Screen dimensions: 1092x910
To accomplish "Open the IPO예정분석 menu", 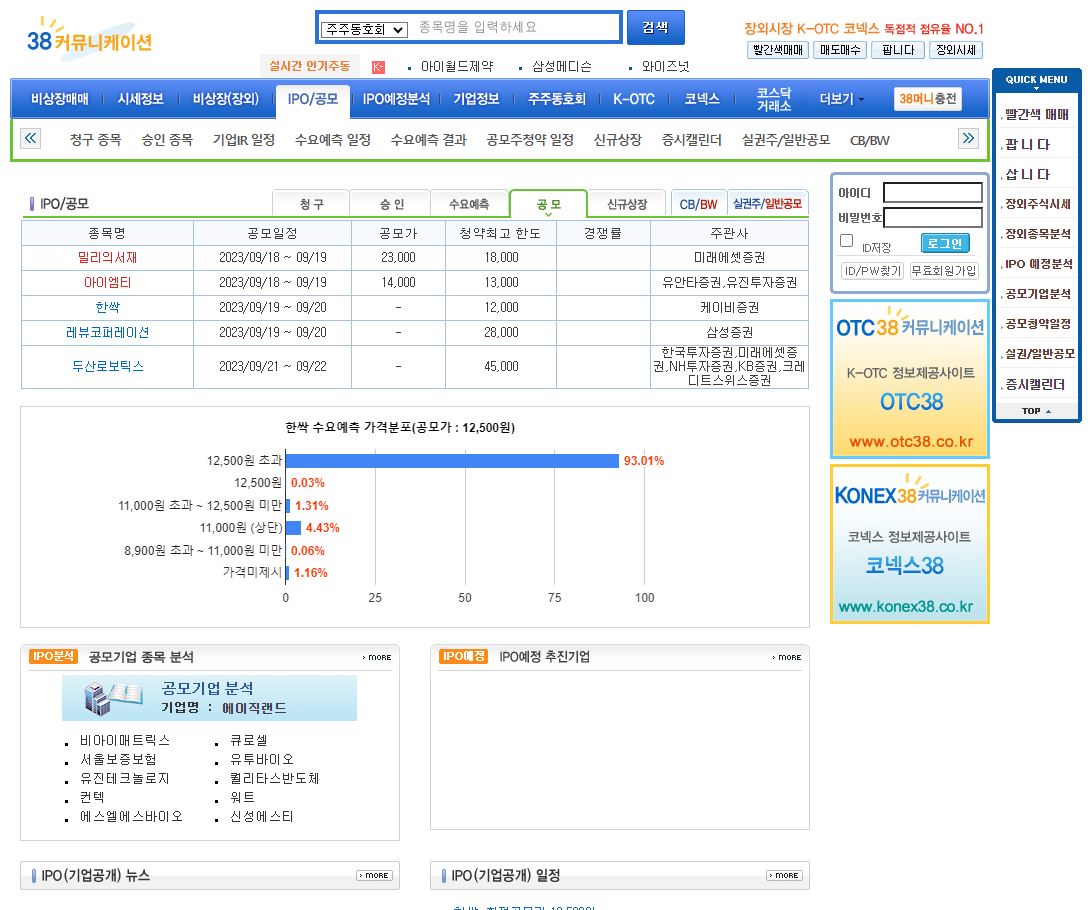I will point(396,99).
